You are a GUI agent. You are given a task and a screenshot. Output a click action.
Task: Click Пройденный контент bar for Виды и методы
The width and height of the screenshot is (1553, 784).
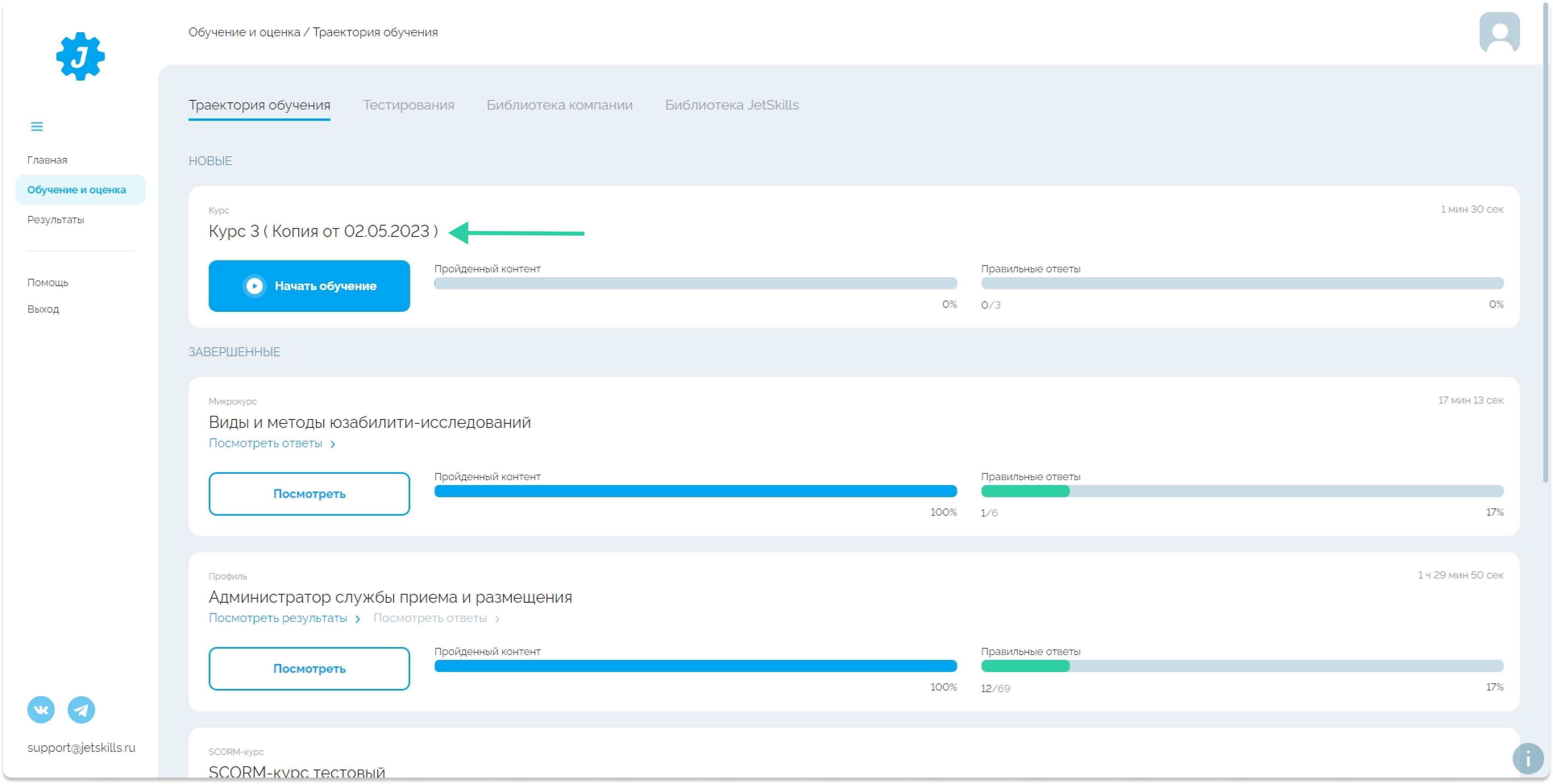click(696, 491)
